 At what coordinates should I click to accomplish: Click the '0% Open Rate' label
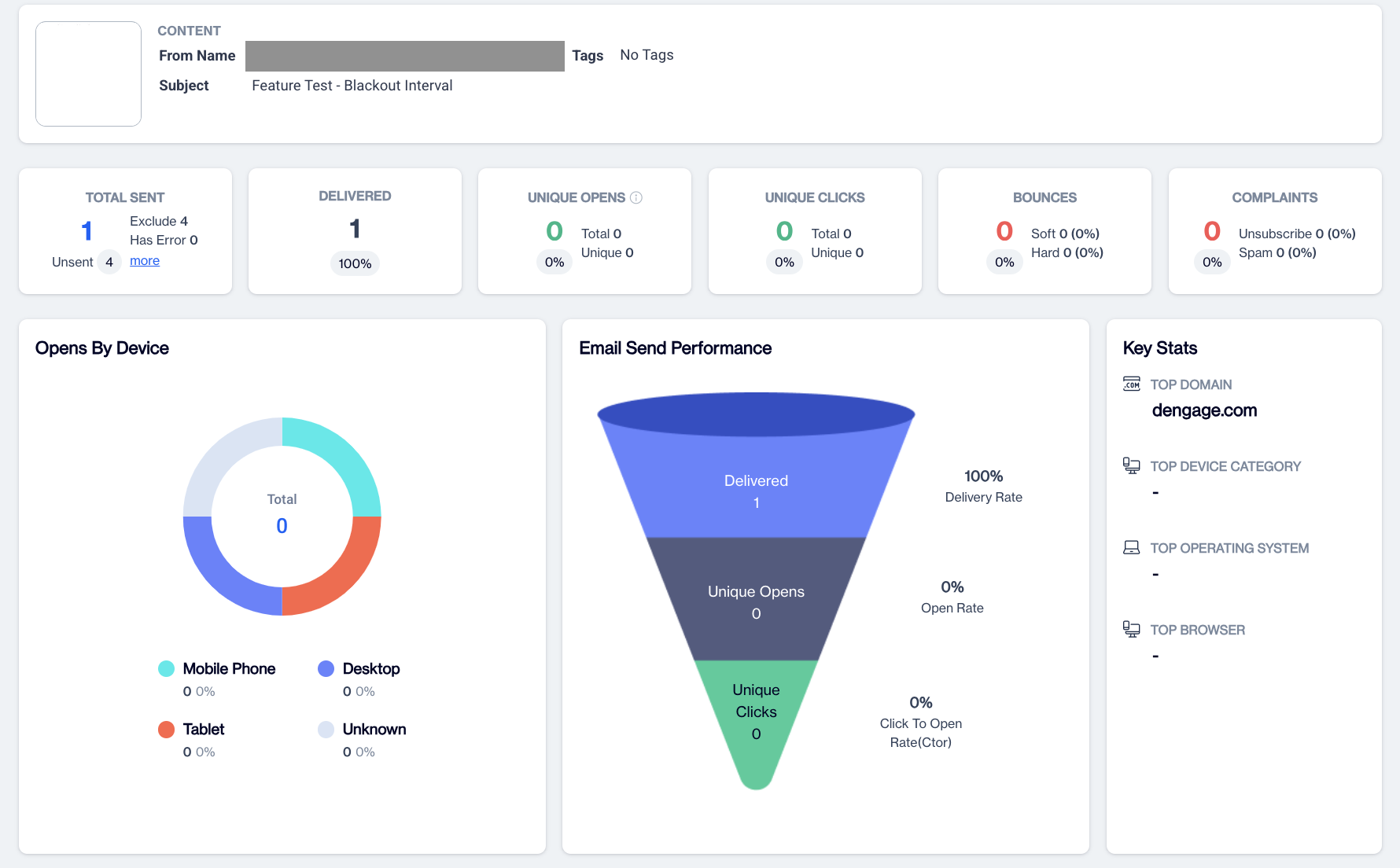click(952, 597)
